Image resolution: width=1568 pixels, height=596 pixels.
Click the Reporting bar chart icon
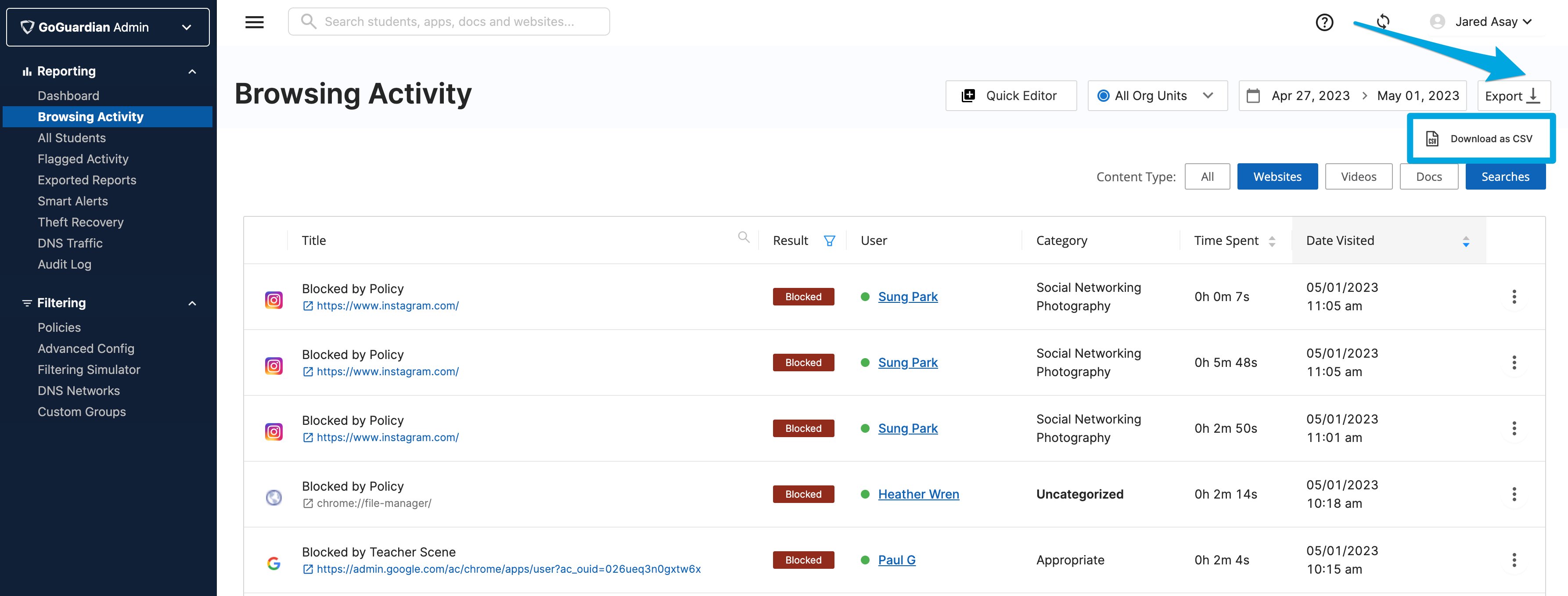tap(27, 71)
